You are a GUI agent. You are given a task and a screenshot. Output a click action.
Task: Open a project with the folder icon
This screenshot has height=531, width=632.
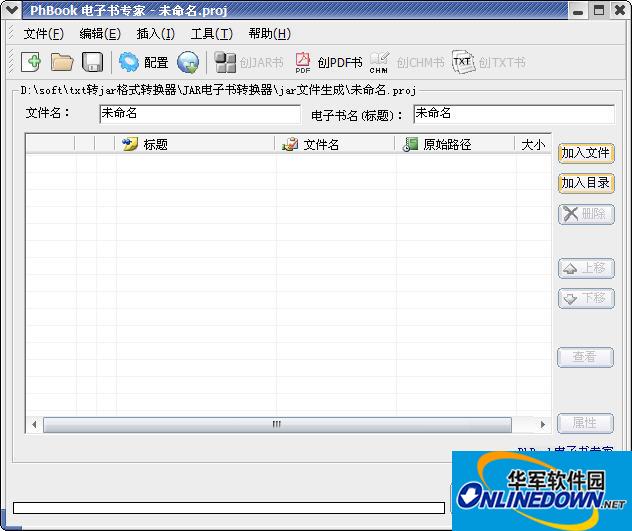coord(62,62)
